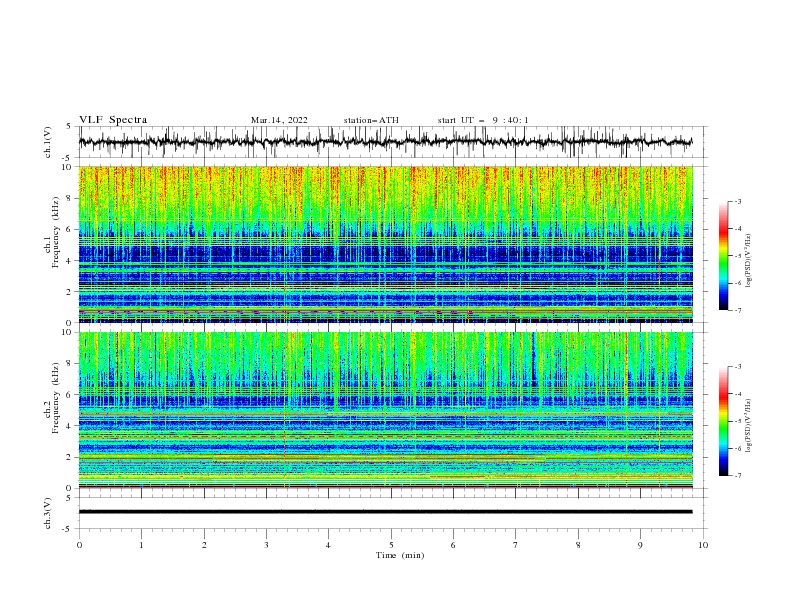The image size is (792, 612).
Task: Click the ch.1 frequency spectrogram panel
Action: tap(385, 244)
